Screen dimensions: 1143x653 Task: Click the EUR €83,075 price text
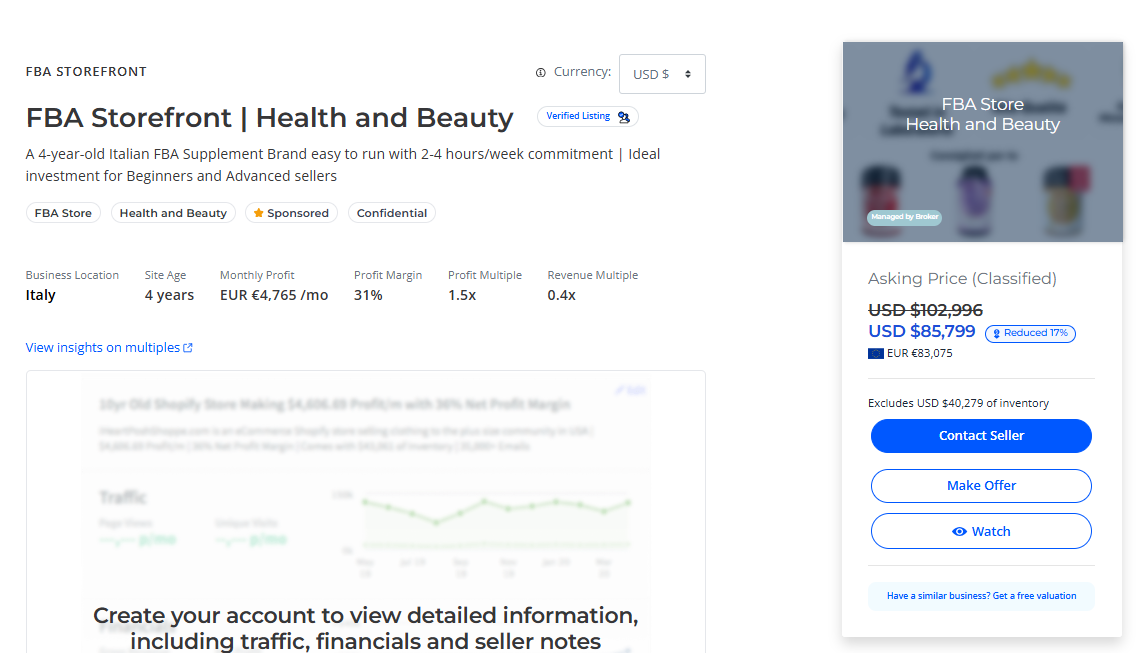point(919,353)
